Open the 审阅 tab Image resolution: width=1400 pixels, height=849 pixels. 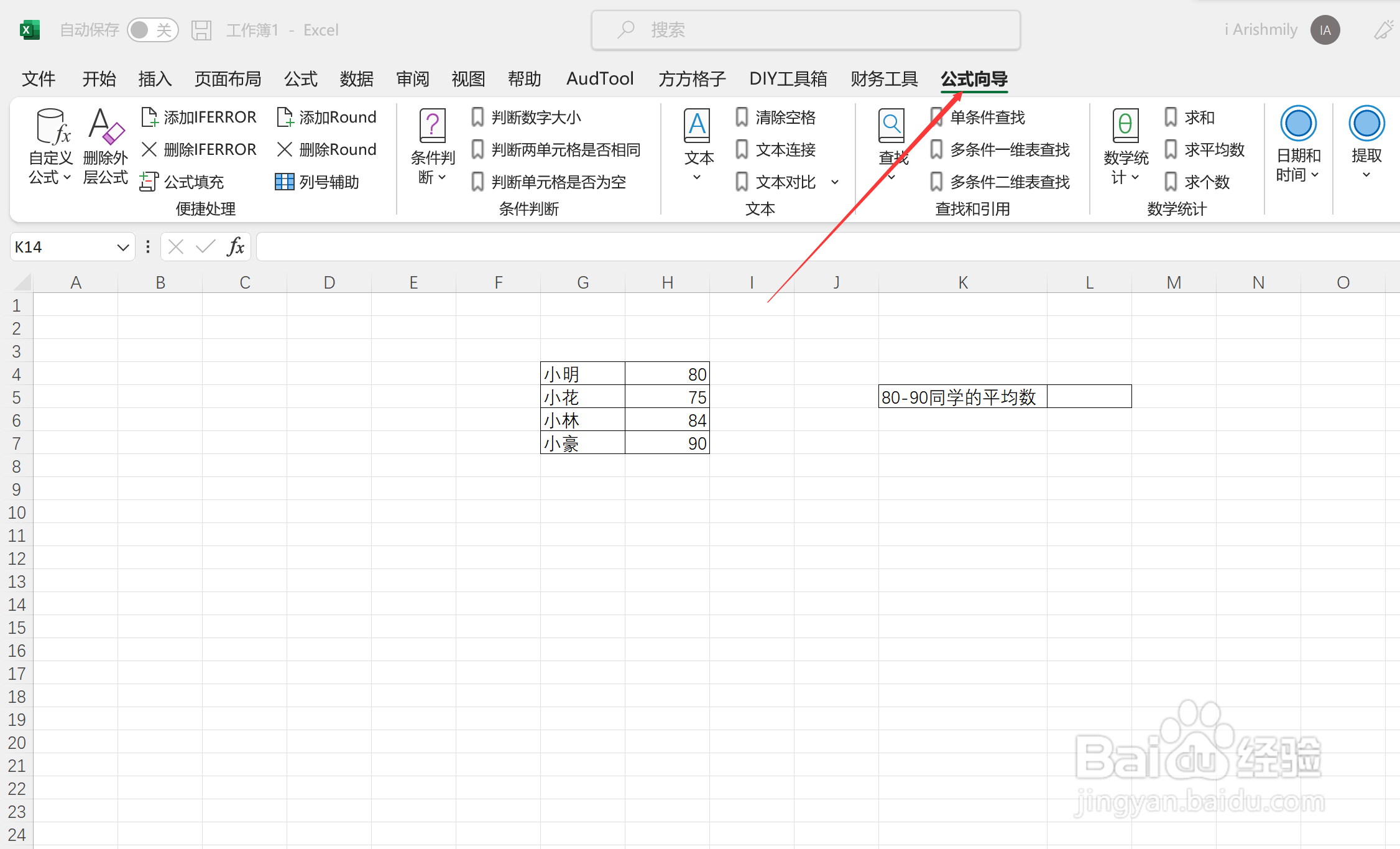(413, 79)
